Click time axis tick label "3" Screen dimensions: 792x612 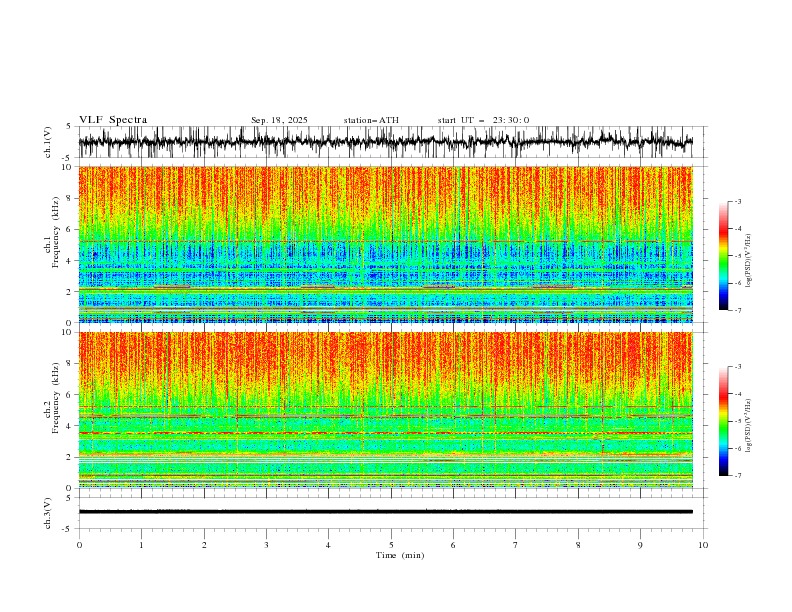266,545
